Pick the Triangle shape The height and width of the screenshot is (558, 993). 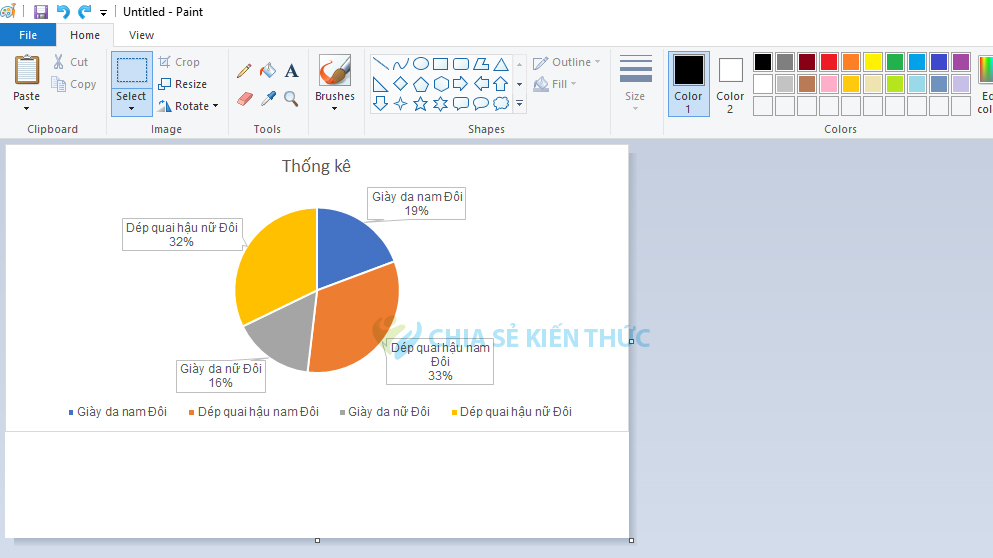click(x=501, y=63)
